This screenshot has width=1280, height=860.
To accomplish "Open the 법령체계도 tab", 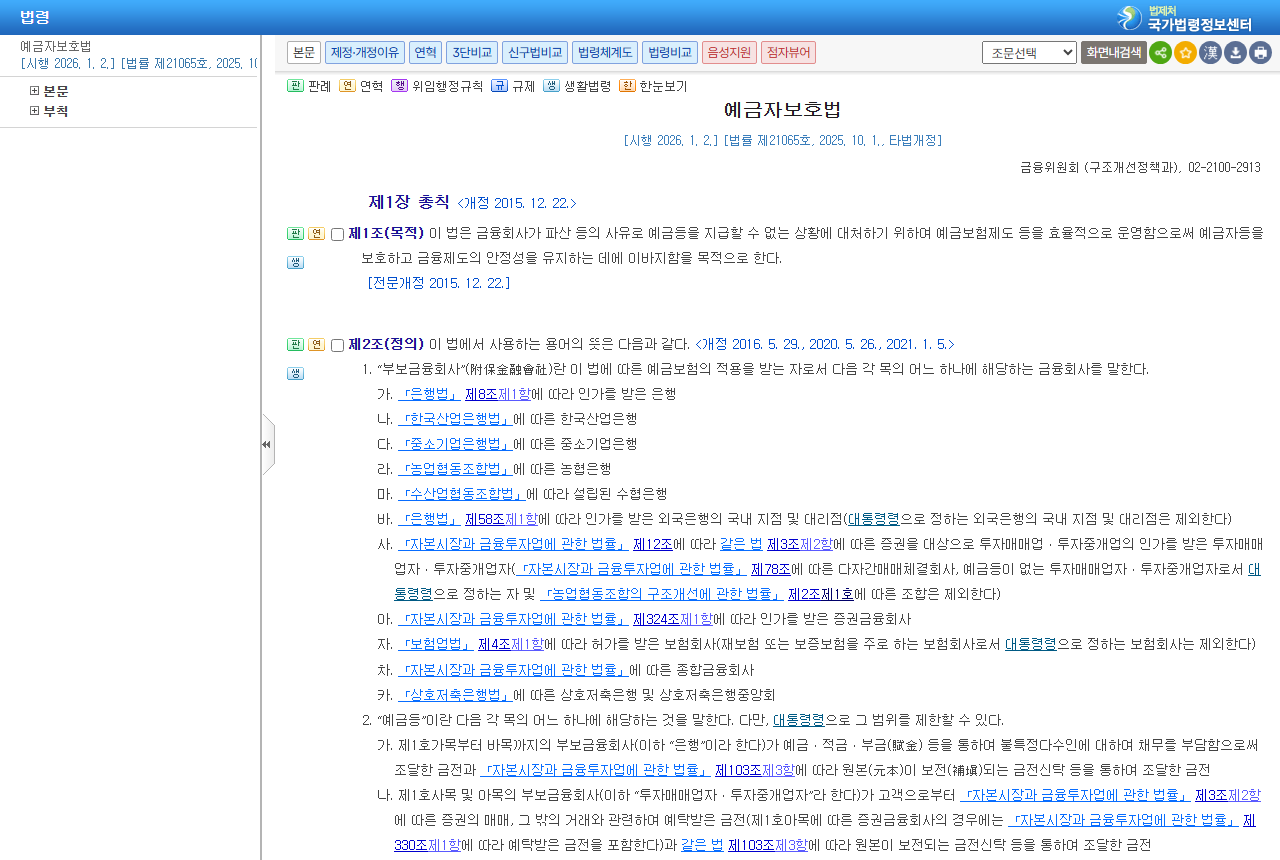I will pos(605,52).
